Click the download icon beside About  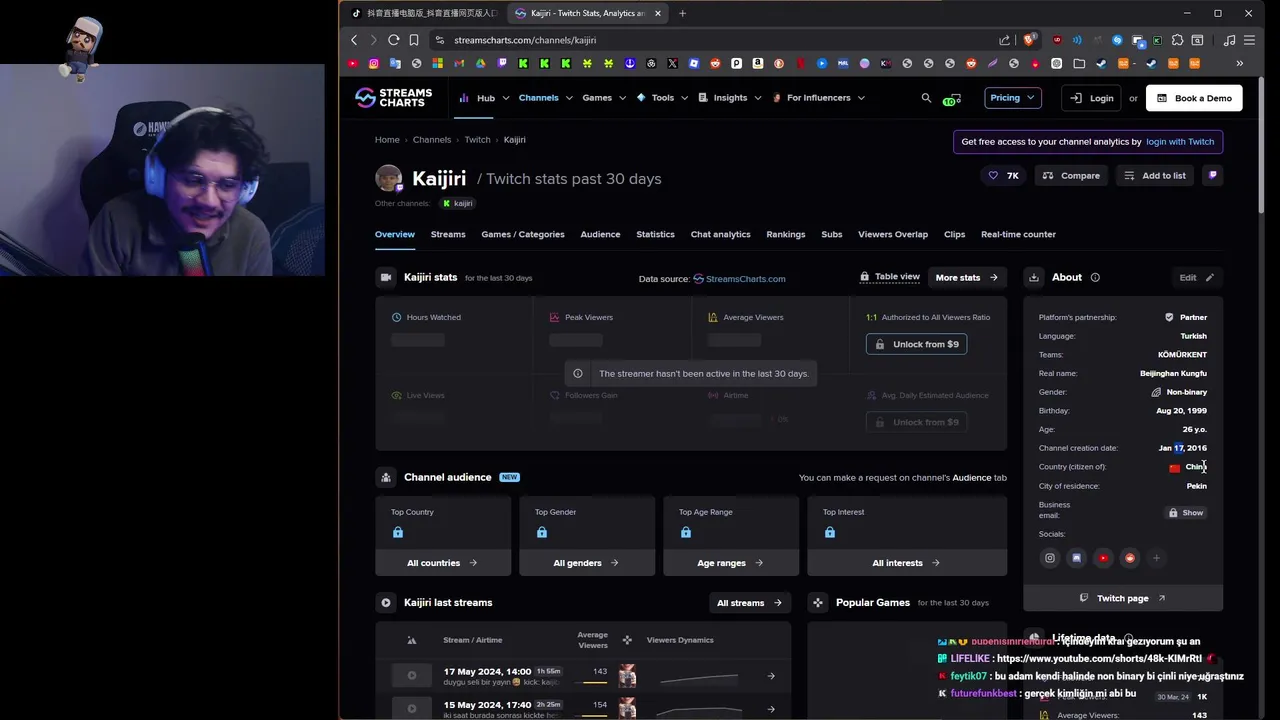pos(1034,277)
